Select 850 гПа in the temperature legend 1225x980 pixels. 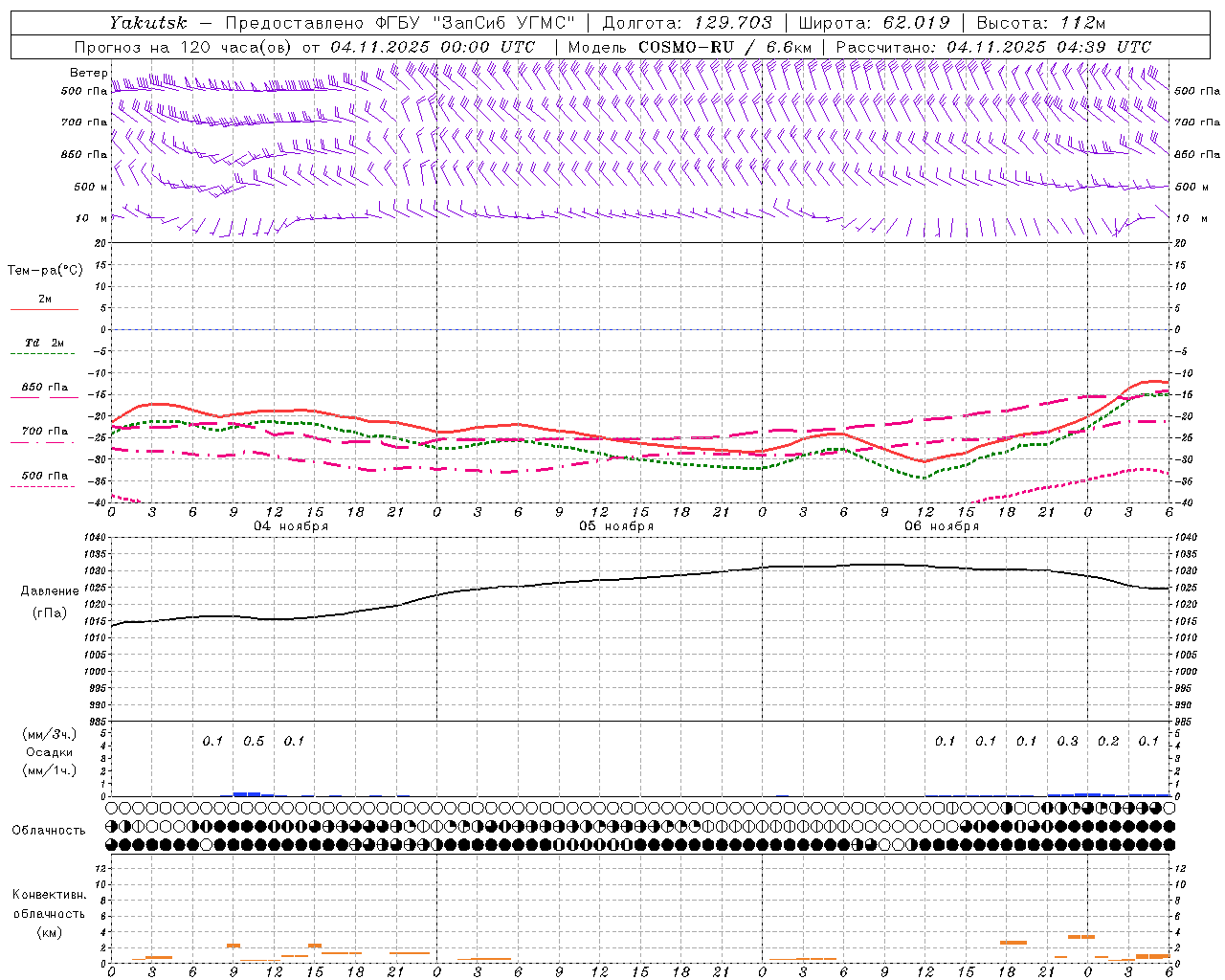pyautogui.click(x=45, y=388)
